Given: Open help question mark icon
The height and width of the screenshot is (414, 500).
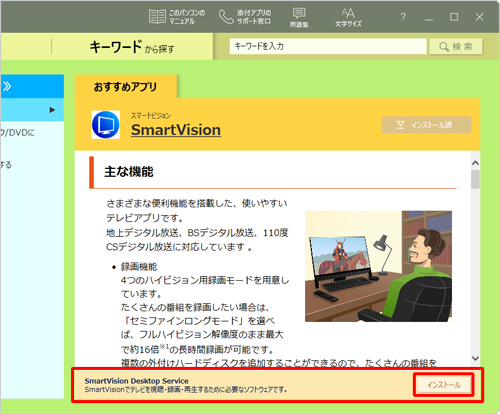Looking at the screenshot, I should point(403,17).
